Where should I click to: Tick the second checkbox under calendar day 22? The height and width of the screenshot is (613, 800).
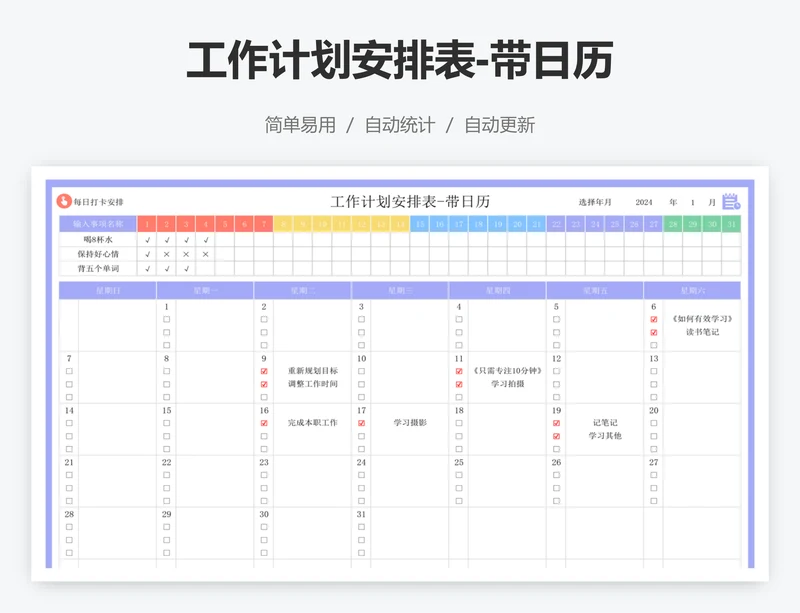(x=166, y=488)
